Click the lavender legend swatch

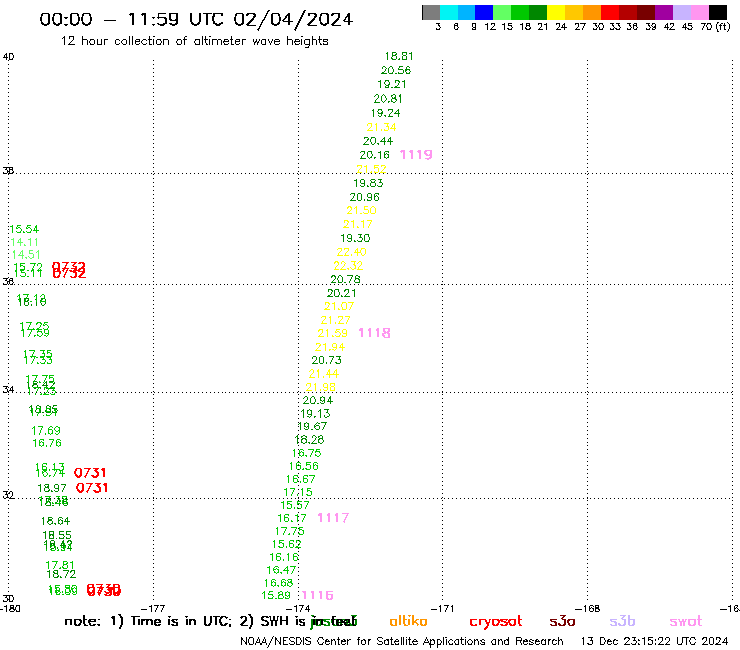tap(681, 12)
